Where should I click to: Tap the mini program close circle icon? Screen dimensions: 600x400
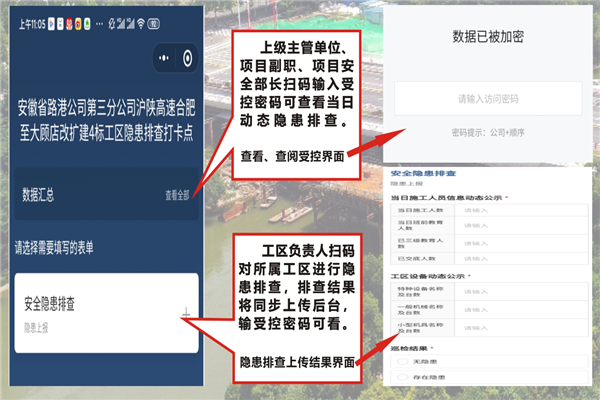[x=187, y=57]
